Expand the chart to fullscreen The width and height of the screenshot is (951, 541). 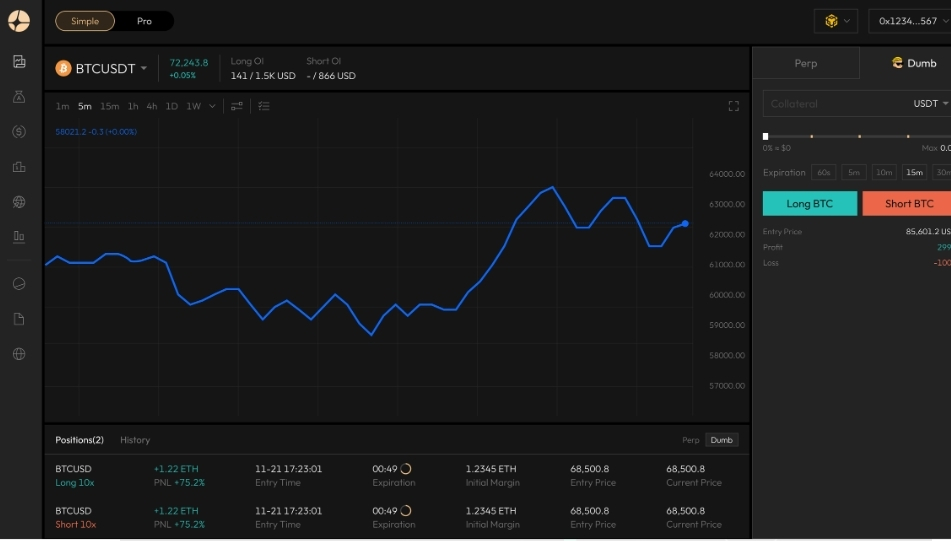click(733, 106)
